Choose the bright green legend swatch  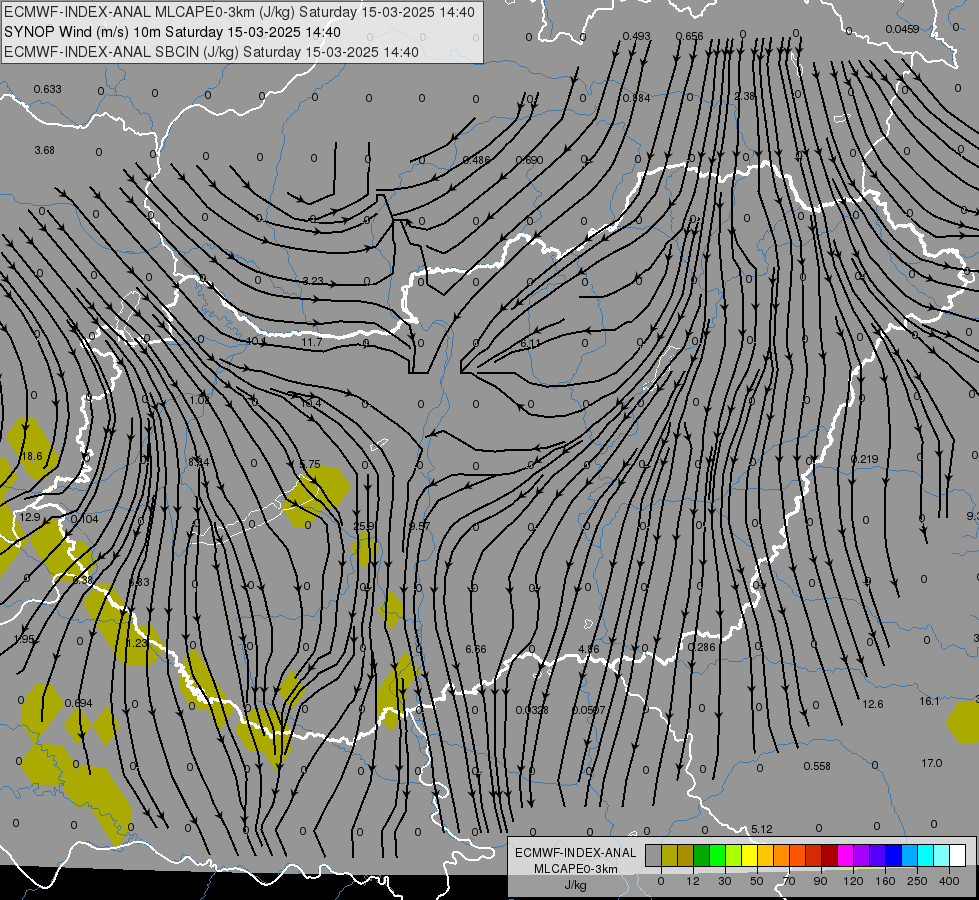pos(717,855)
